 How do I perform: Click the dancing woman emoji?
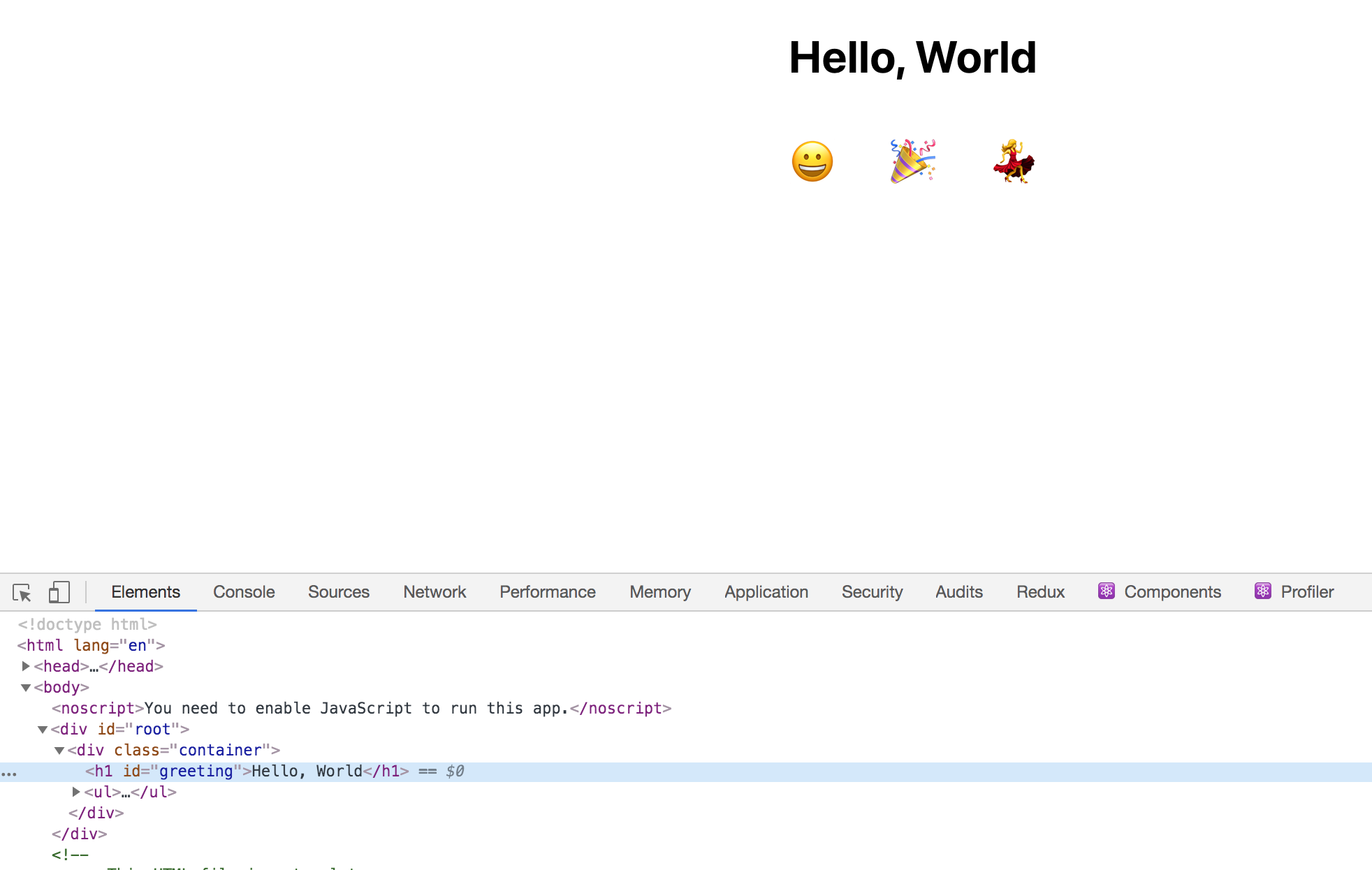(x=1014, y=161)
